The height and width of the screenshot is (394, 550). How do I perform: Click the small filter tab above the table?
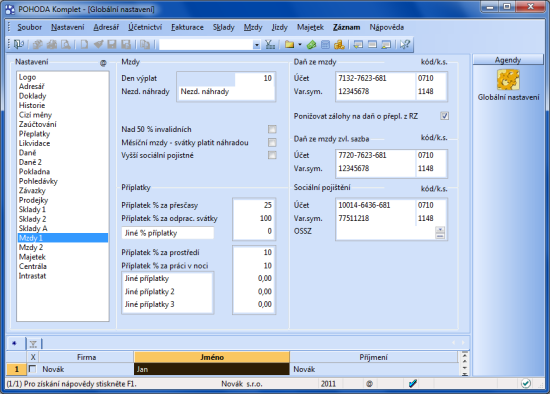pos(33,344)
